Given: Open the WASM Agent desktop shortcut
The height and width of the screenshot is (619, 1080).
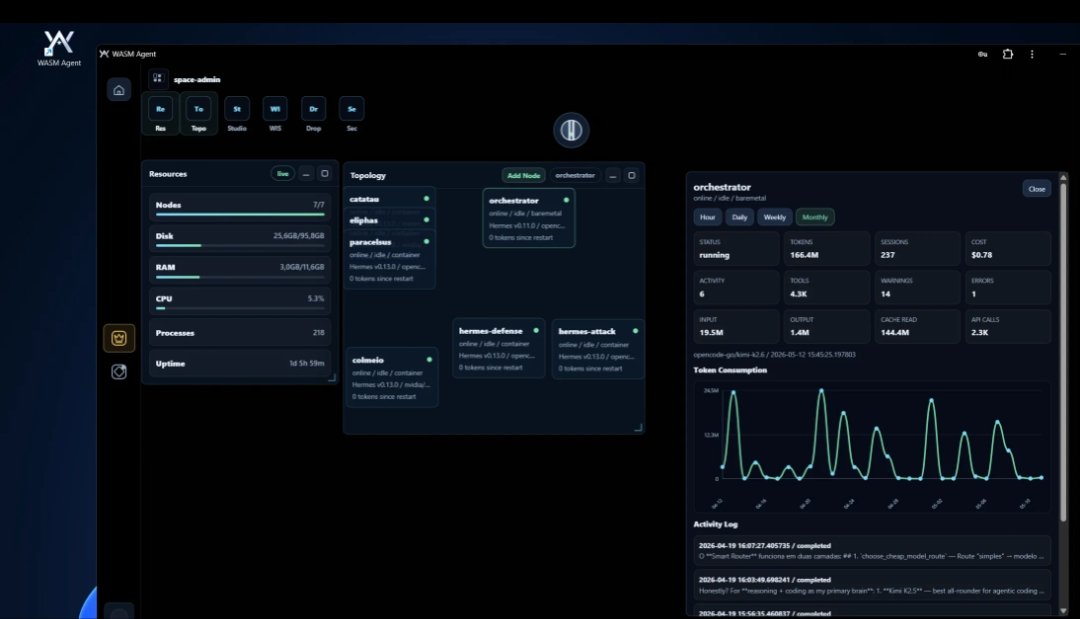Looking at the screenshot, I should pyautogui.click(x=59, y=48).
